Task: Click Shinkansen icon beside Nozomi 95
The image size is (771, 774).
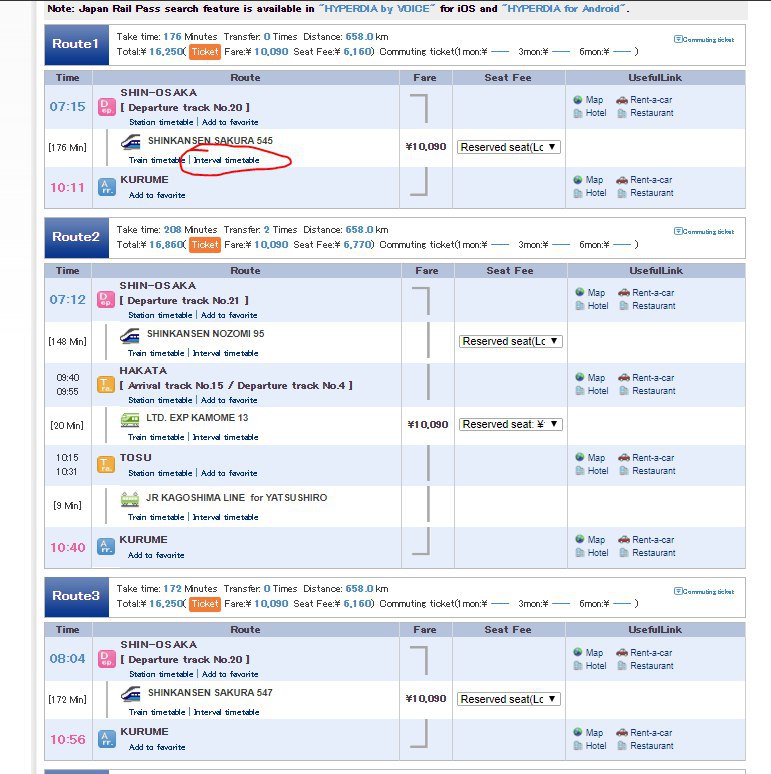Action: pyautogui.click(x=130, y=335)
